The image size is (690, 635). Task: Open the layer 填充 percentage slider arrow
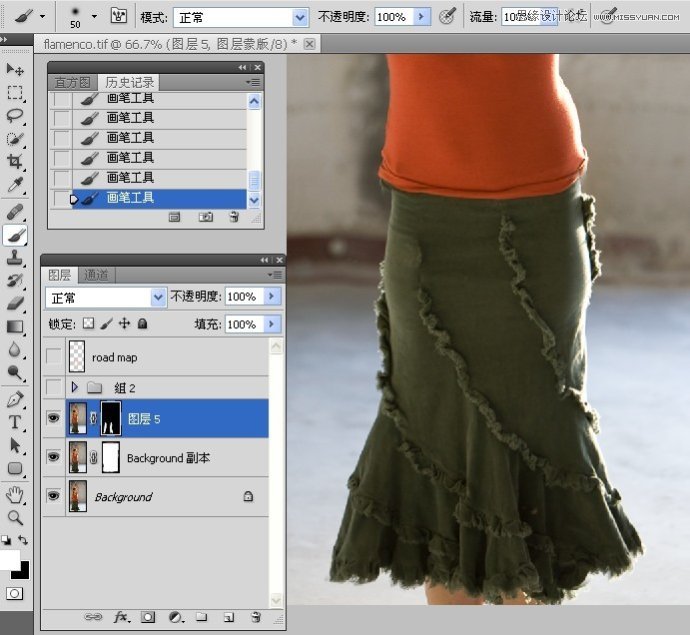click(272, 324)
